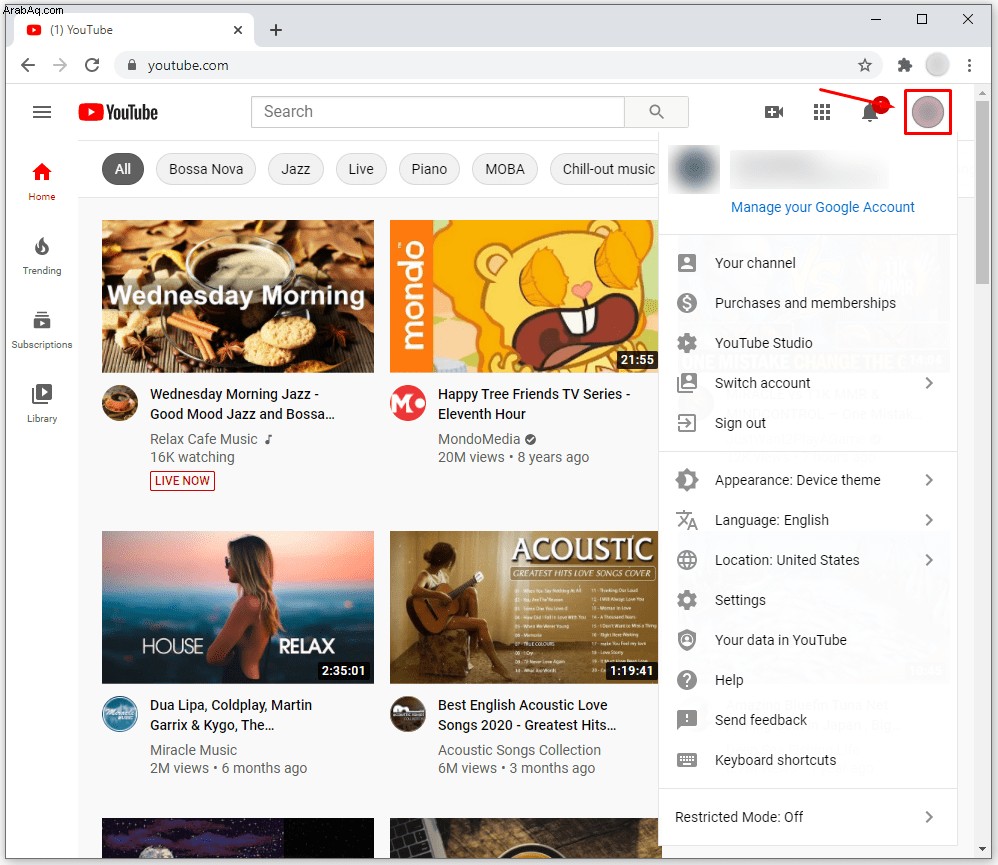998x865 pixels.
Task: Click Manage your Google Account link
Action: click(822, 207)
